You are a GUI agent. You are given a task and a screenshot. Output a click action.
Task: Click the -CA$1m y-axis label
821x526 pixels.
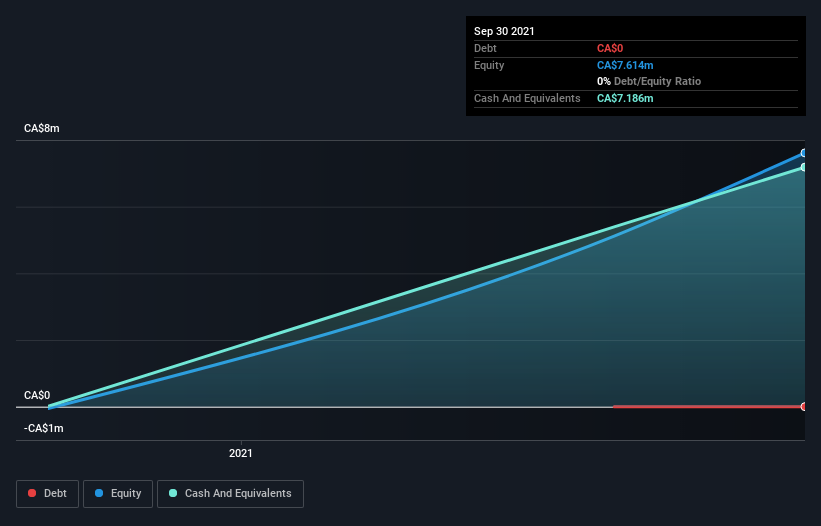tap(43, 428)
